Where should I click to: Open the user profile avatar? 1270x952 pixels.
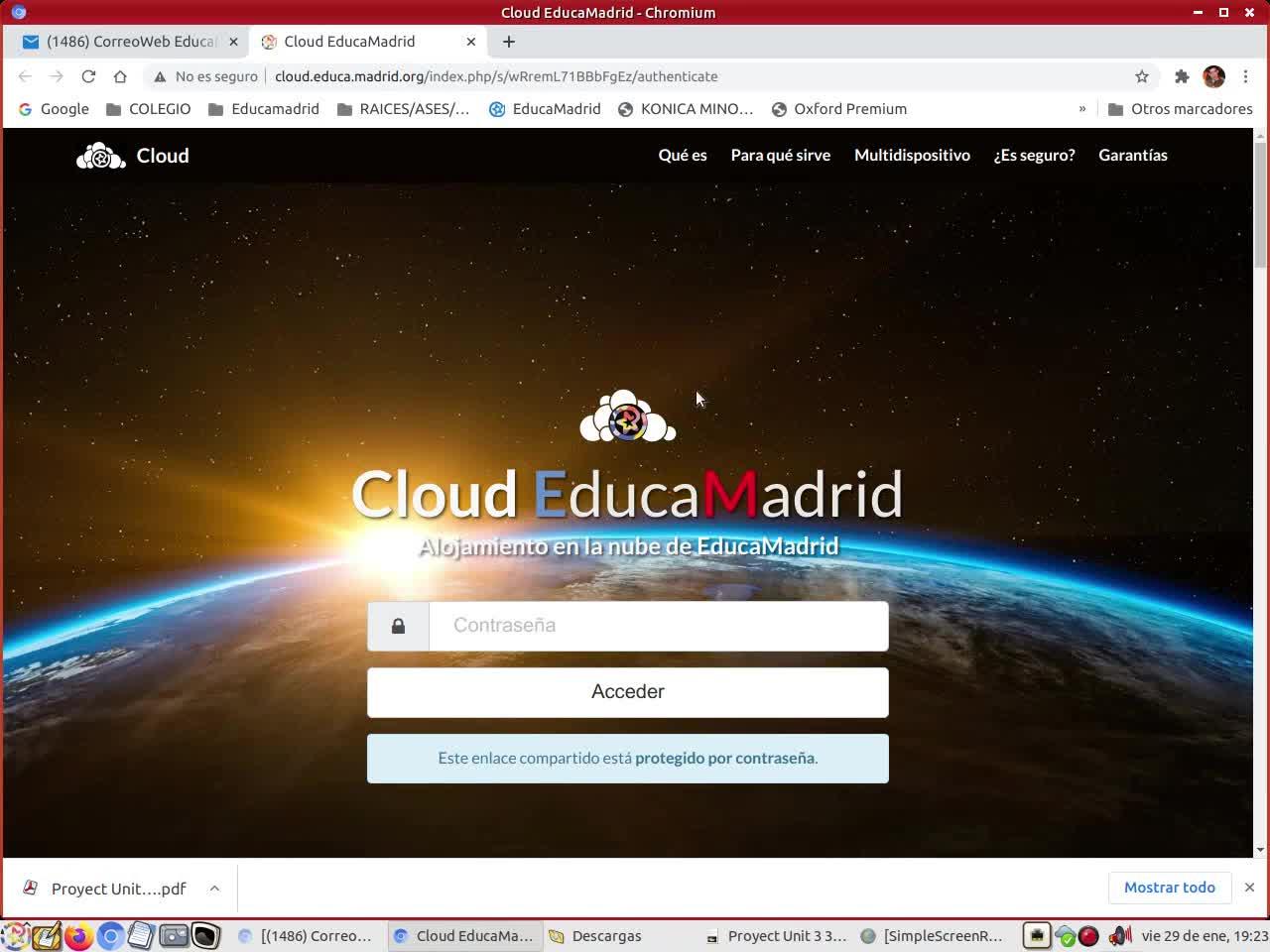1213,76
